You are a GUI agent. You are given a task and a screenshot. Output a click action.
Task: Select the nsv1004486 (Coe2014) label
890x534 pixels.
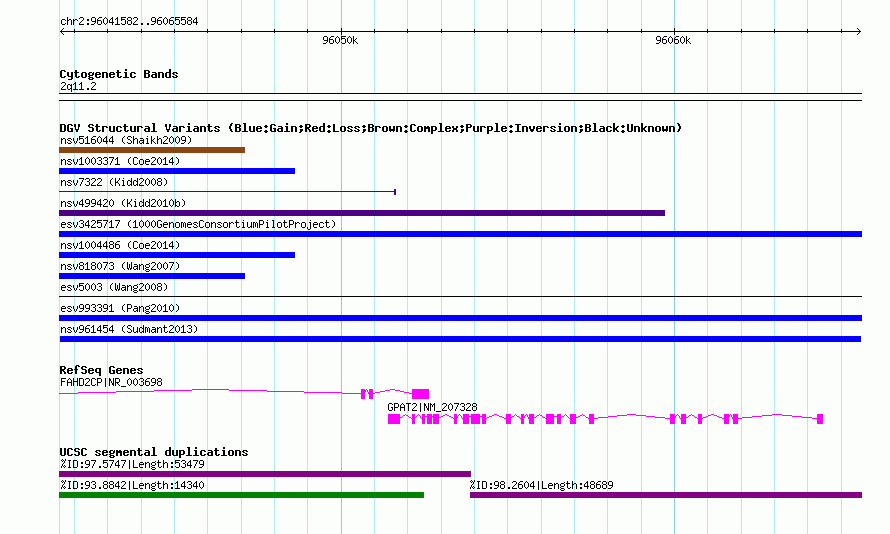point(120,245)
